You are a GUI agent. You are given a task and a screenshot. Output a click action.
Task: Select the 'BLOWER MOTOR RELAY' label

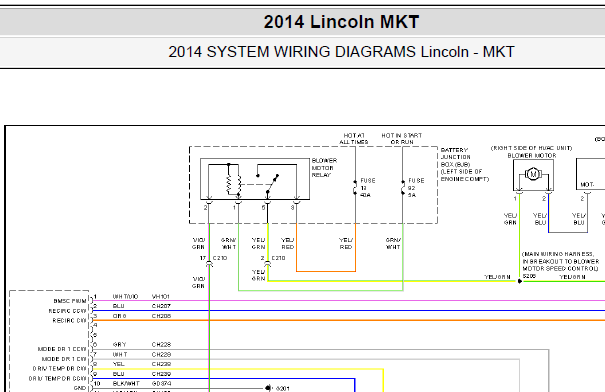324,167
